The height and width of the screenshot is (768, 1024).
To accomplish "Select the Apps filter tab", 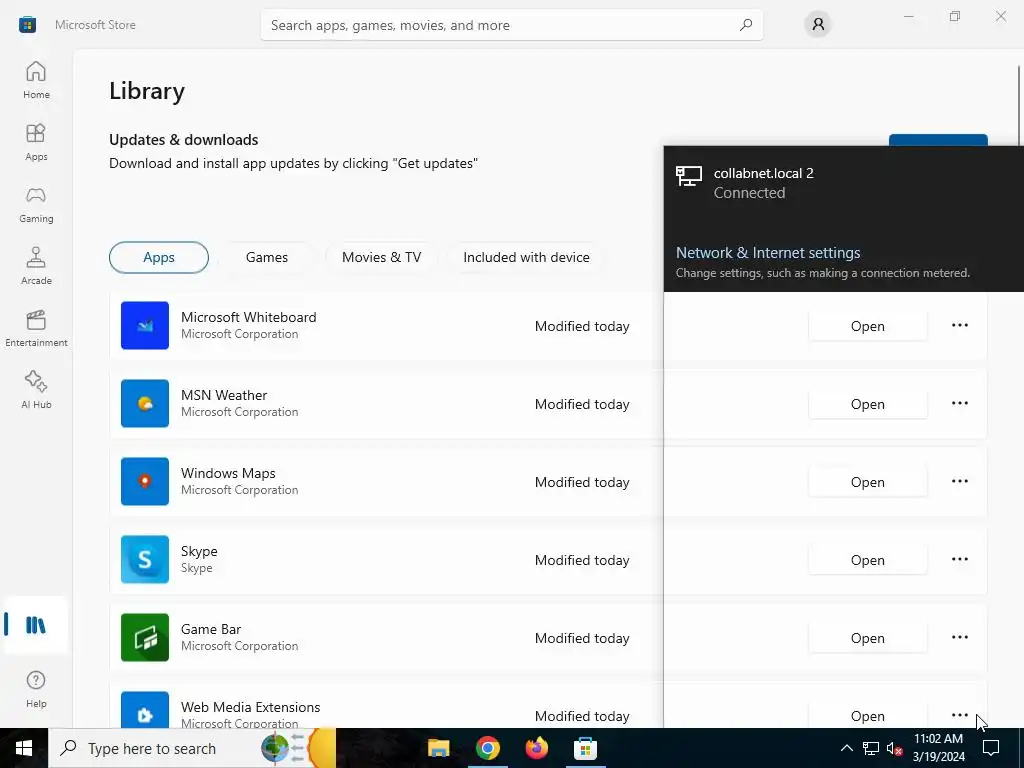I will [159, 257].
